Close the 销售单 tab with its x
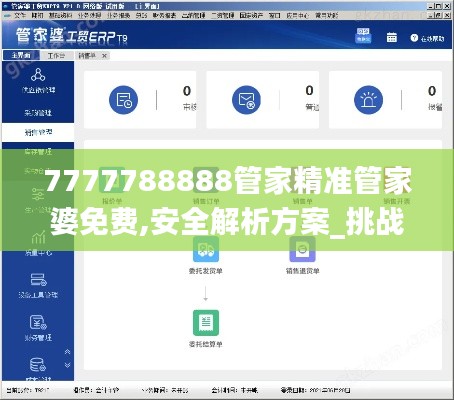The image size is (454, 400). [x=104, y=56]
